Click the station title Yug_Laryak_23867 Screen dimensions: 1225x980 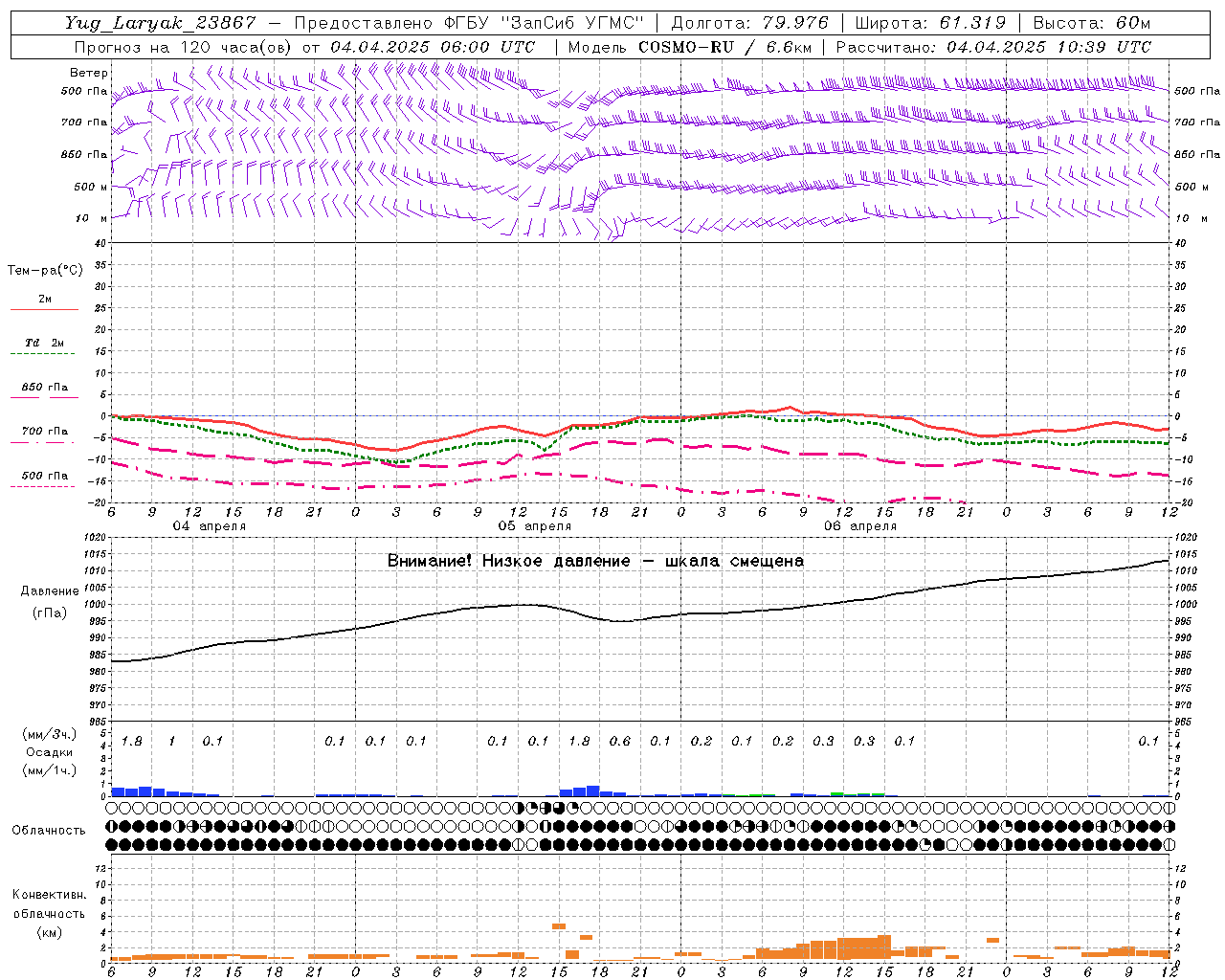pos(161,23)
